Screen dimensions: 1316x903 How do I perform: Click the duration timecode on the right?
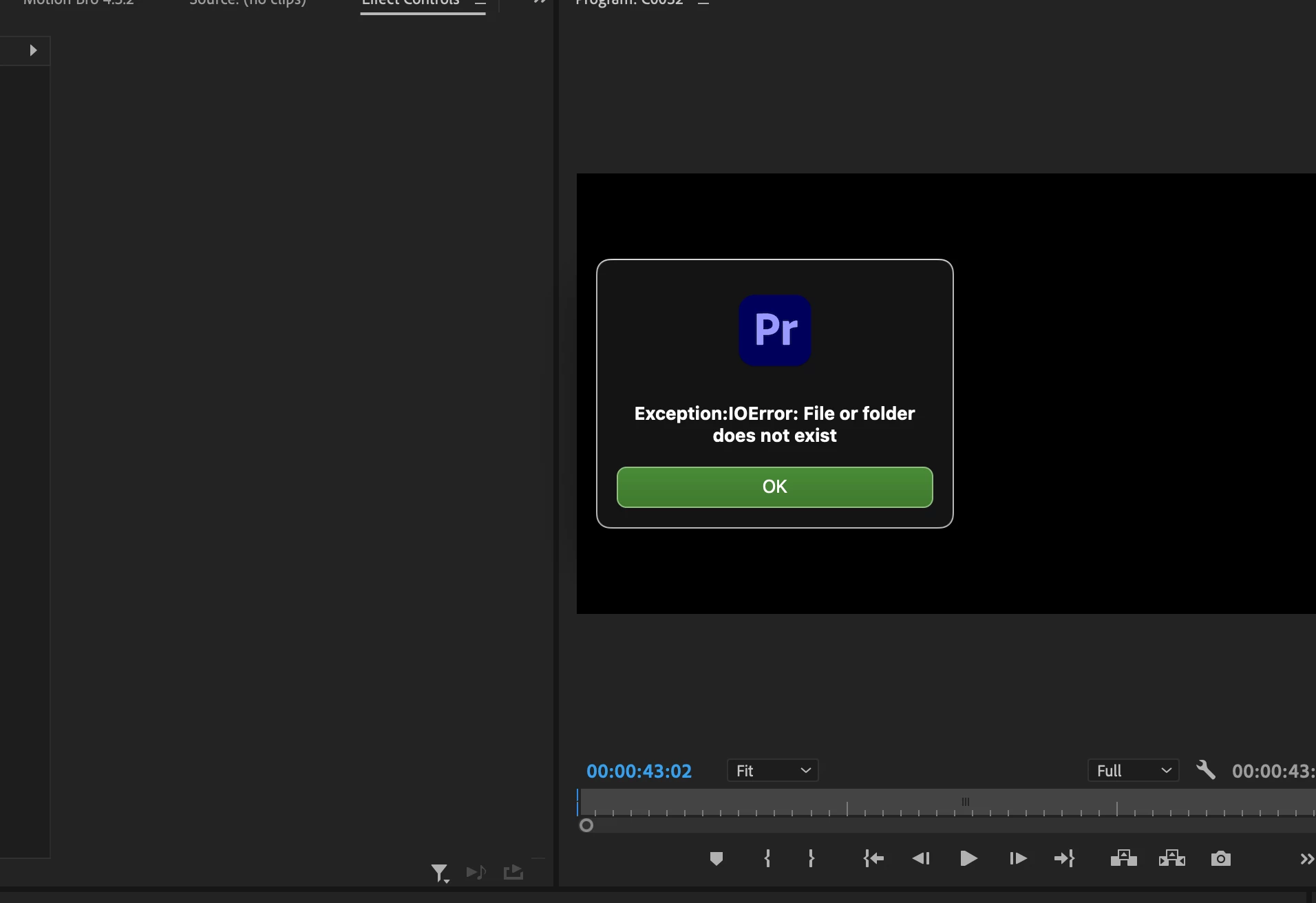[1273, 771]
